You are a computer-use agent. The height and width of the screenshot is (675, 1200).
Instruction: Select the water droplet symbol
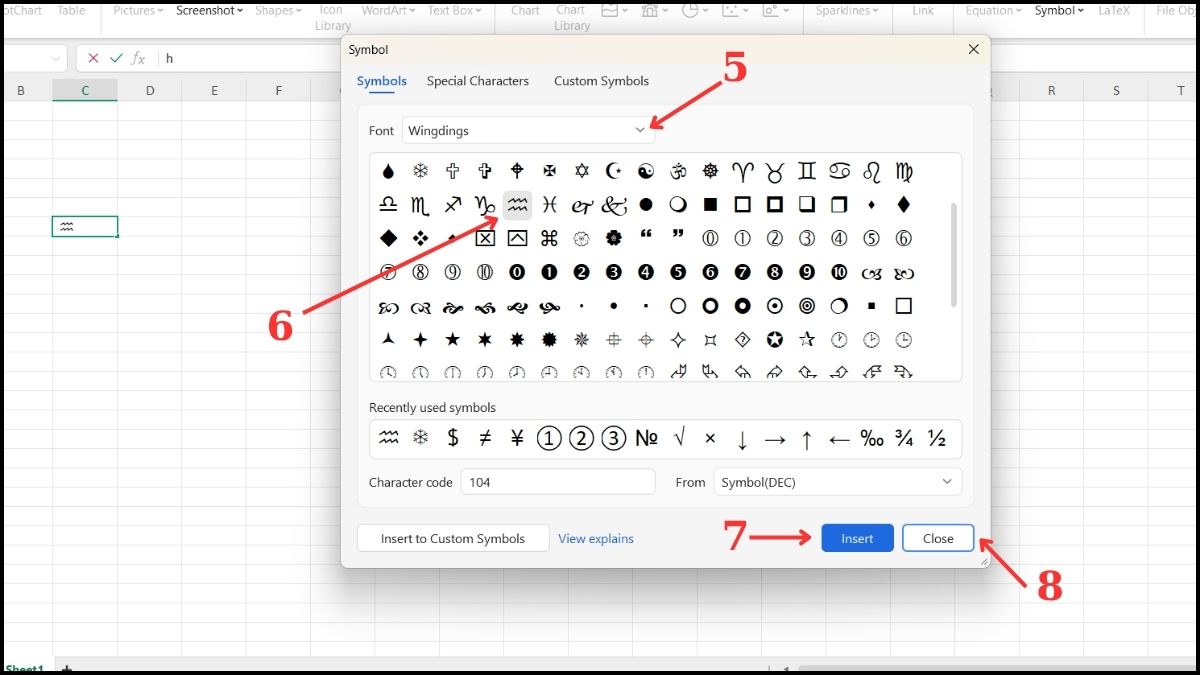click(388, 172)
